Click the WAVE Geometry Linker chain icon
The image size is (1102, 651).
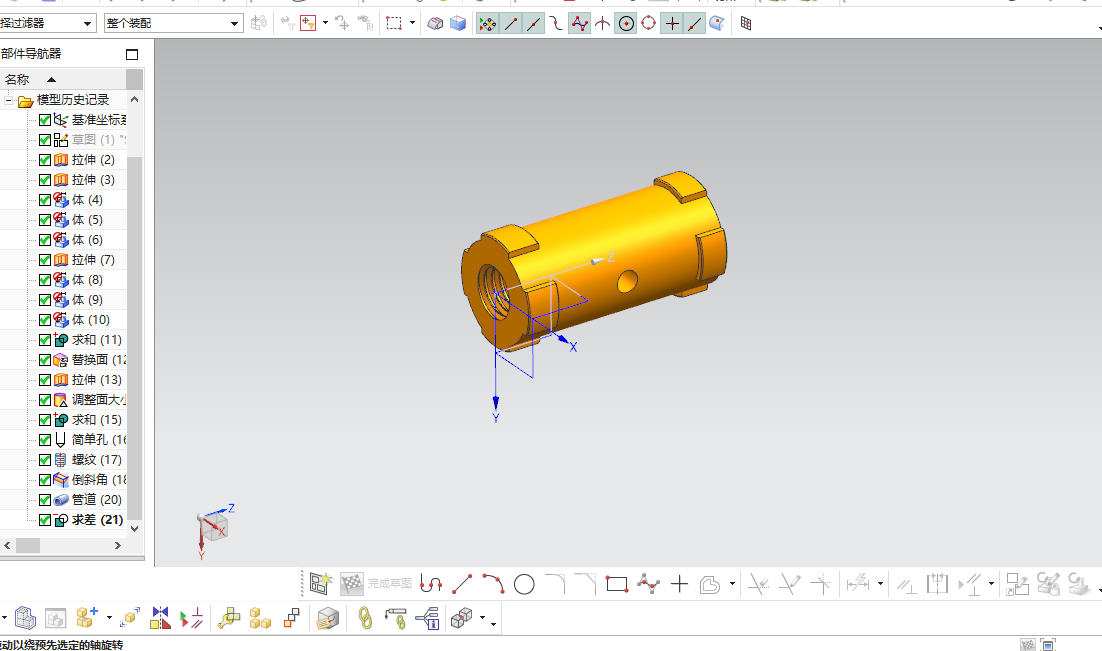pyautogui.click(x=365, y=619)
